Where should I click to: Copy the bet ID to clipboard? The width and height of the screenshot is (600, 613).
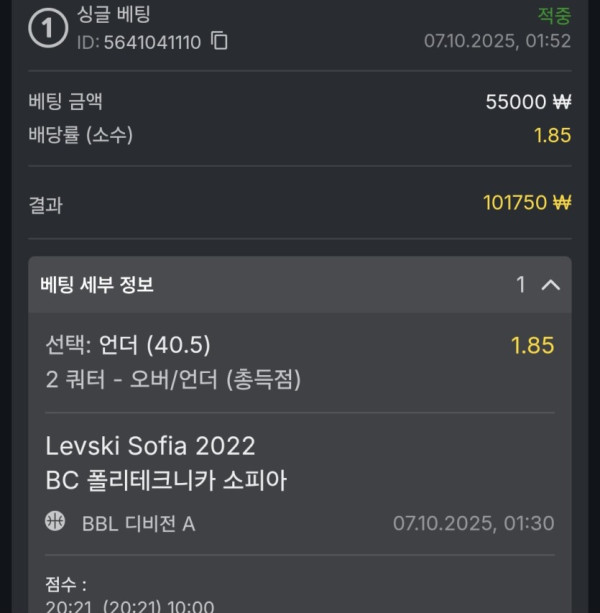pos(220,42)
